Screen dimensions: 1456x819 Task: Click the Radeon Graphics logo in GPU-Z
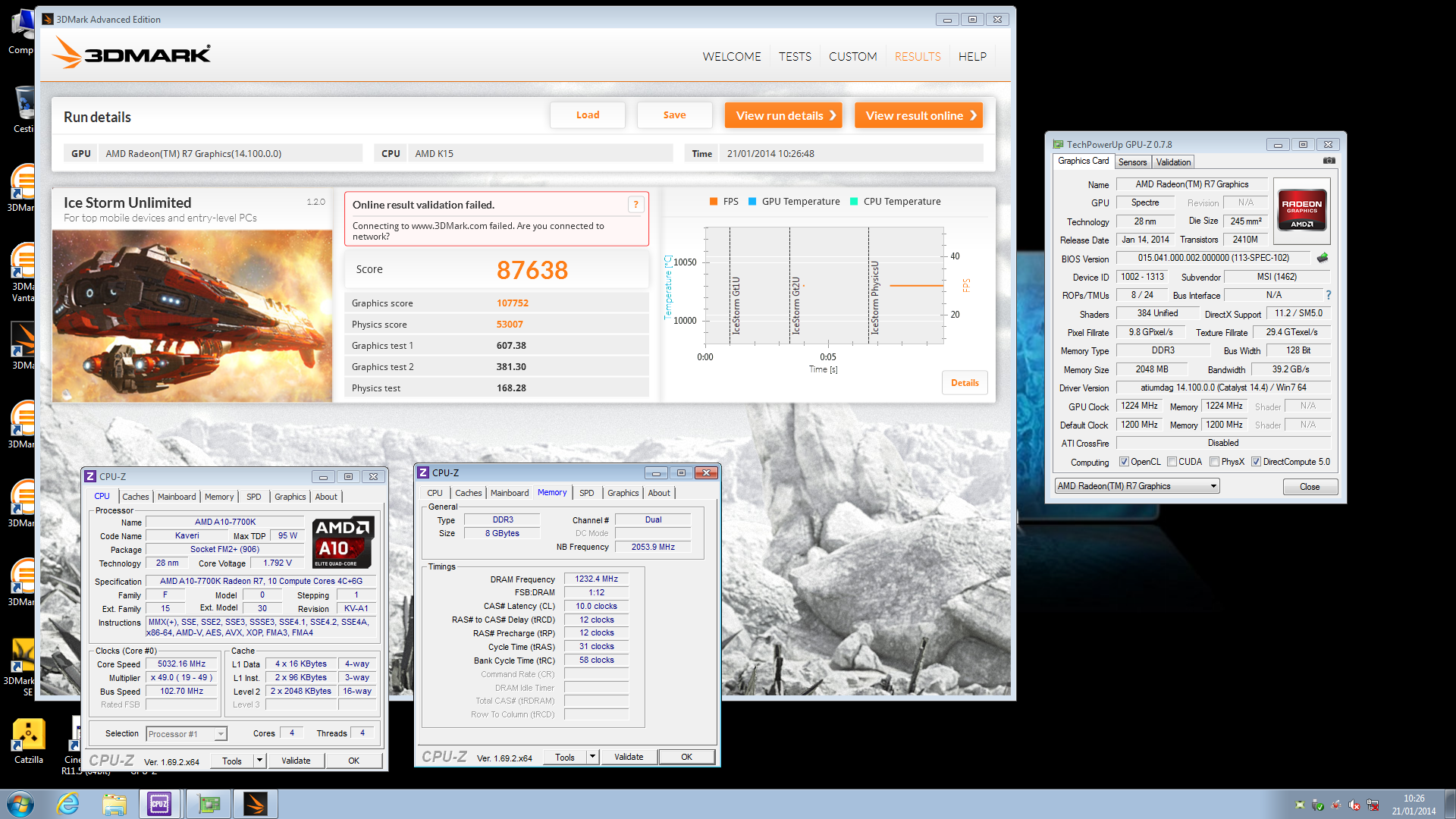pos(1302,209)
